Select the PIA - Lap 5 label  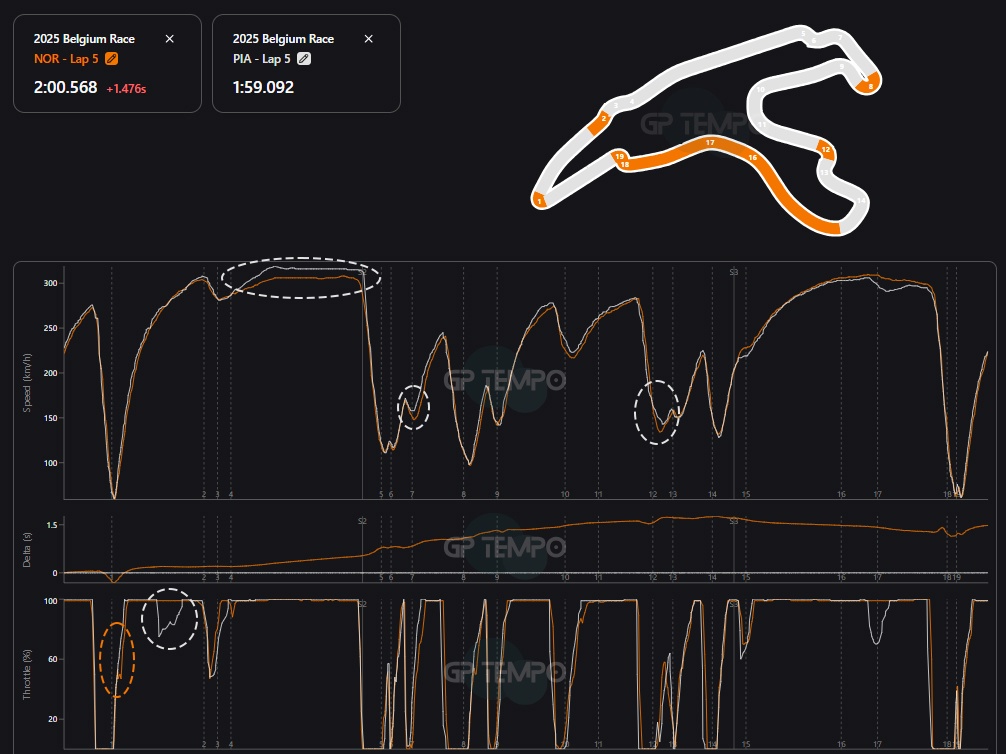[262, 59]
